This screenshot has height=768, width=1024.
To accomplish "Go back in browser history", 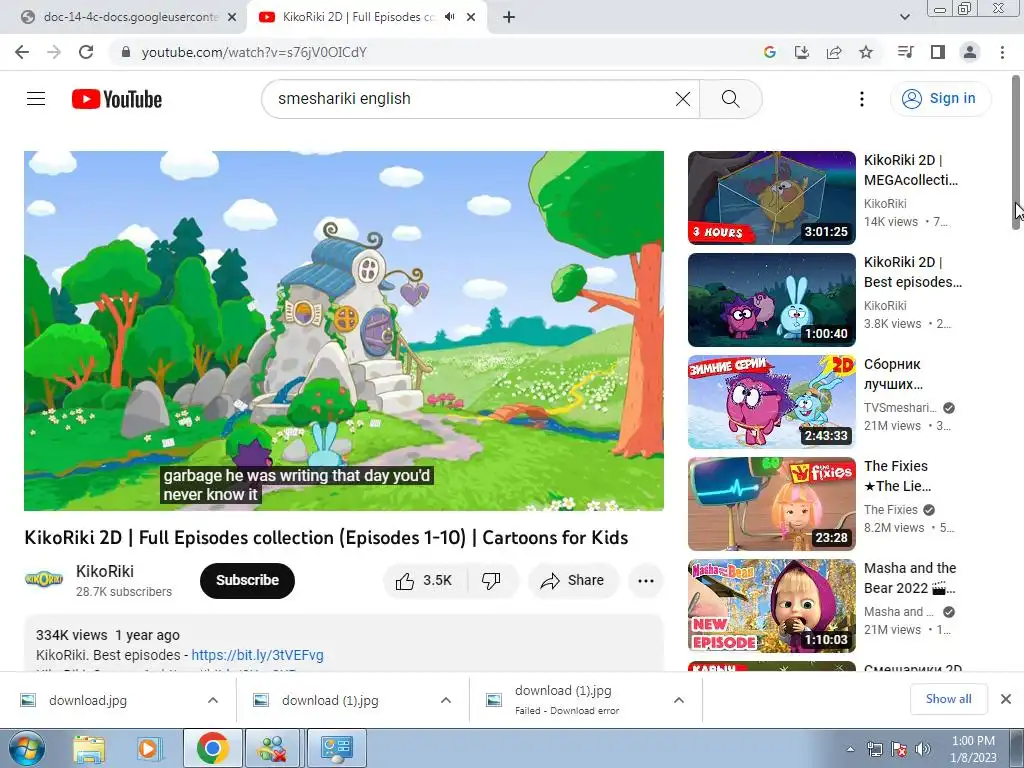I will pyautogui.click(x=22, y=52).
